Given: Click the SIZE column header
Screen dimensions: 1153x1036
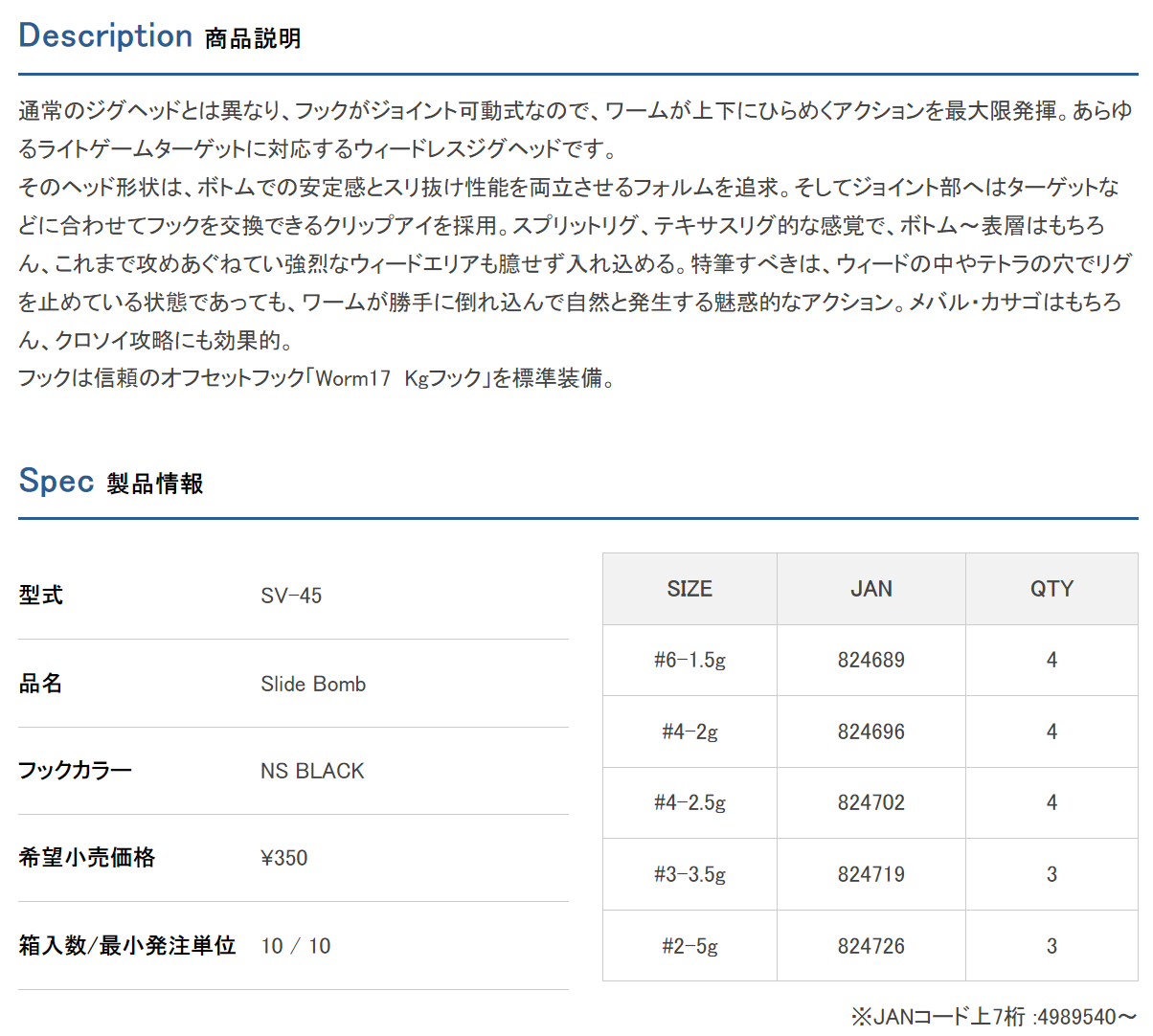Looking at the screenshot, I should tap(690, 589).
